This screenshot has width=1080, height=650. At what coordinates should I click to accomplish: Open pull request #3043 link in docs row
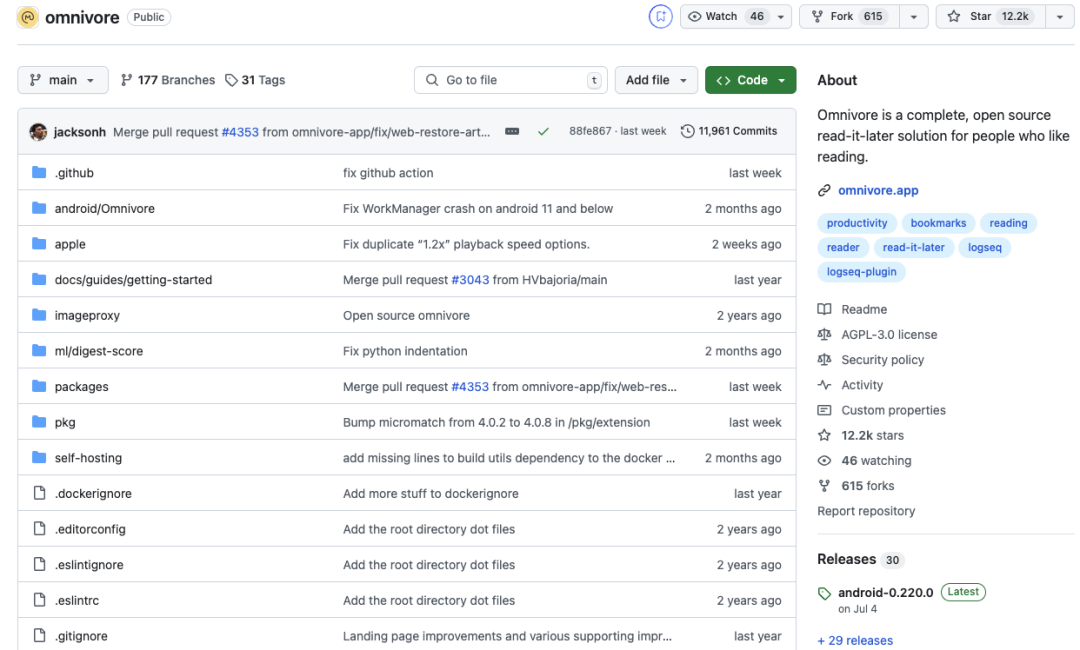[x=470, y=280]
